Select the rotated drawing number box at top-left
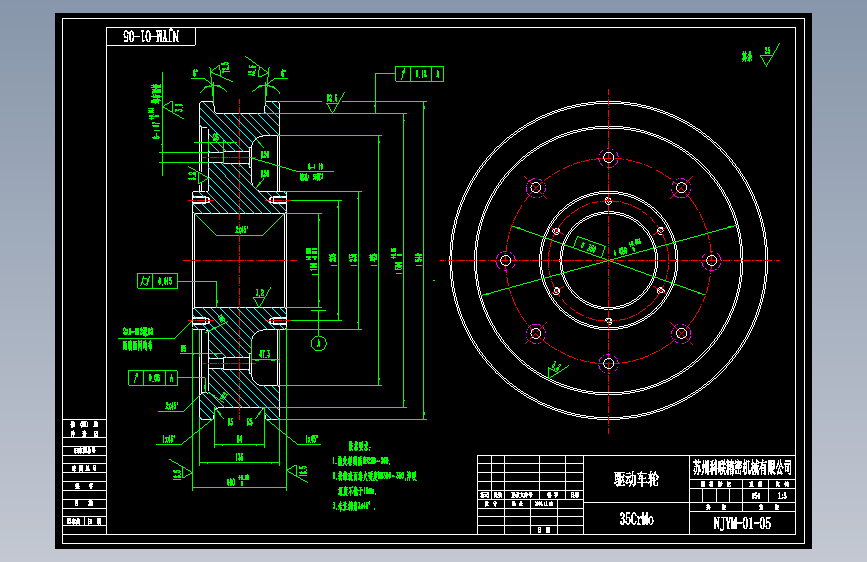This screenshot has width=867, height=562. tap(151, 37)
